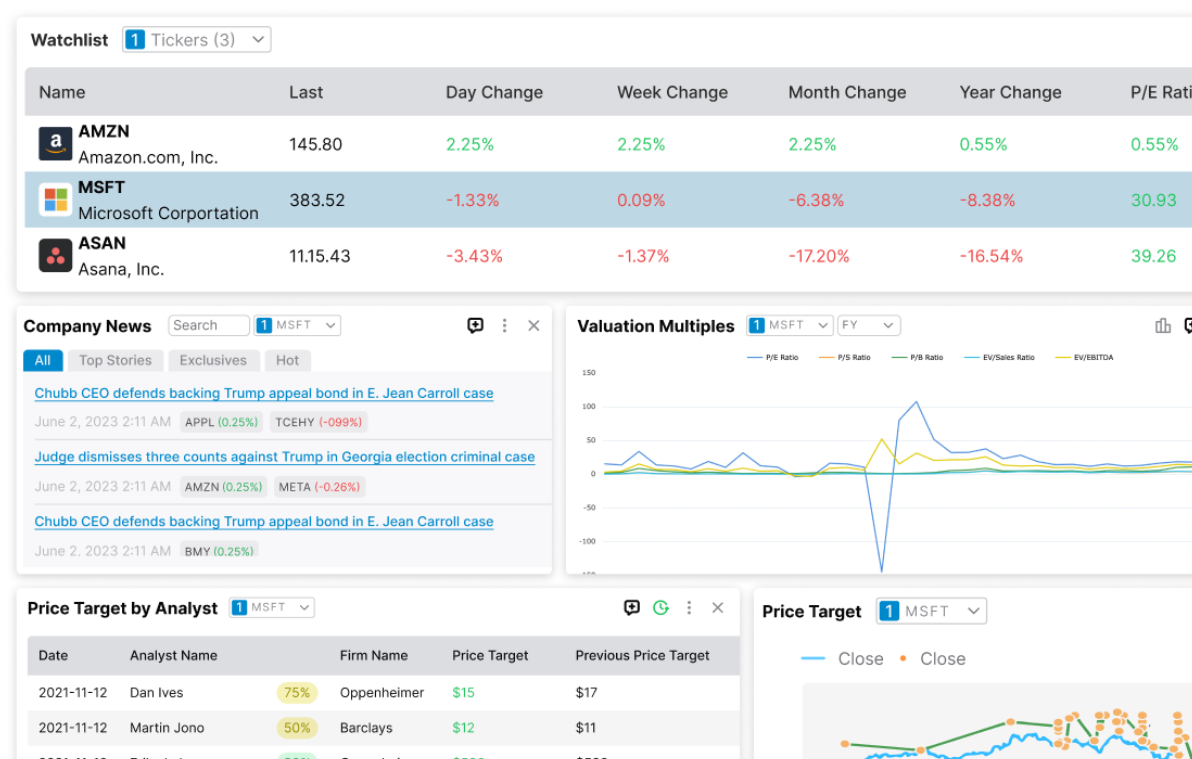Open first Chubb CEO defends Trump appeal bond headline
Viewport: 1192px width, 759px height.
coord(264,393)
